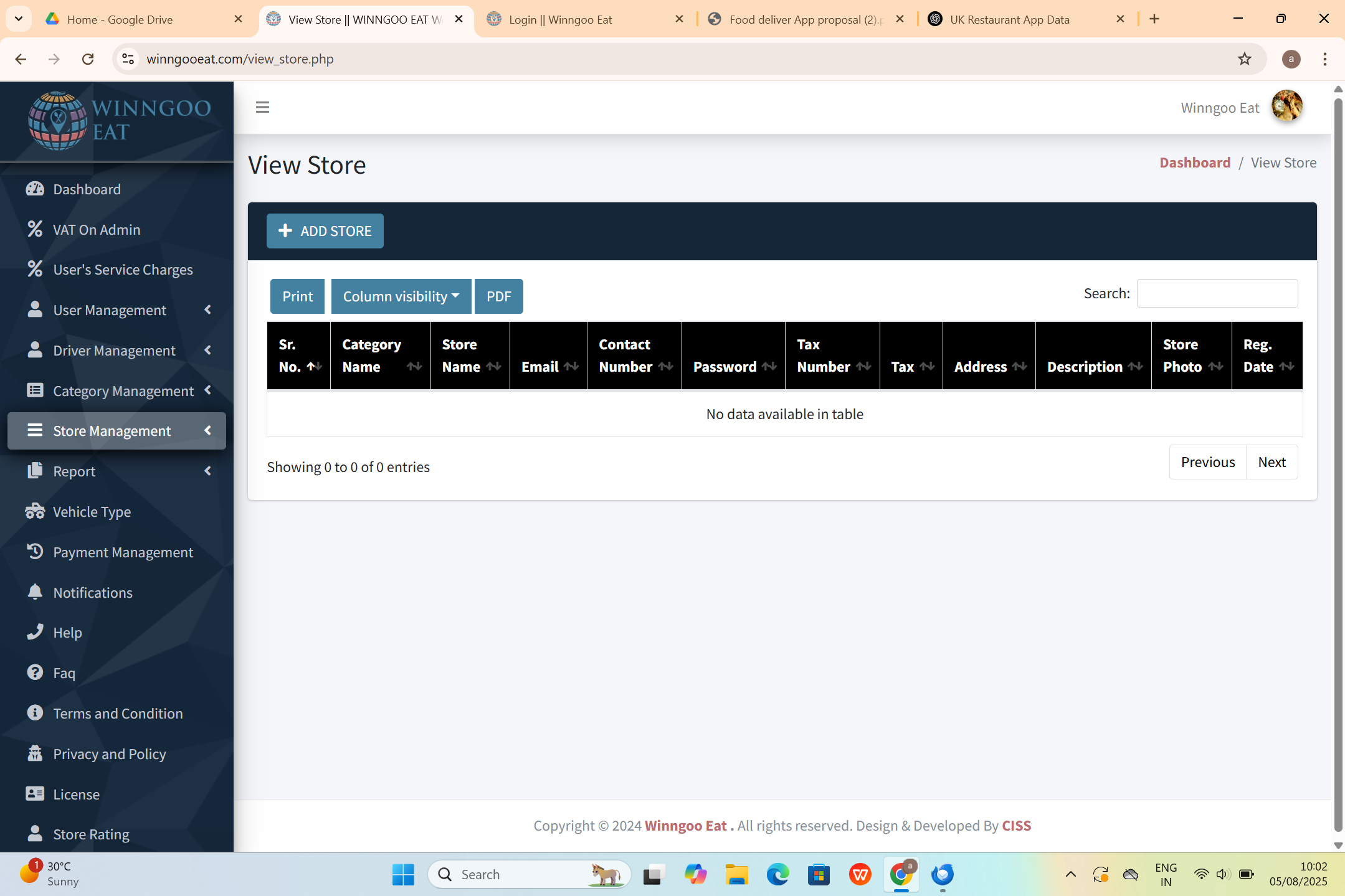Click the Dashboard gauge icon in sidebar

click(35, 189)
